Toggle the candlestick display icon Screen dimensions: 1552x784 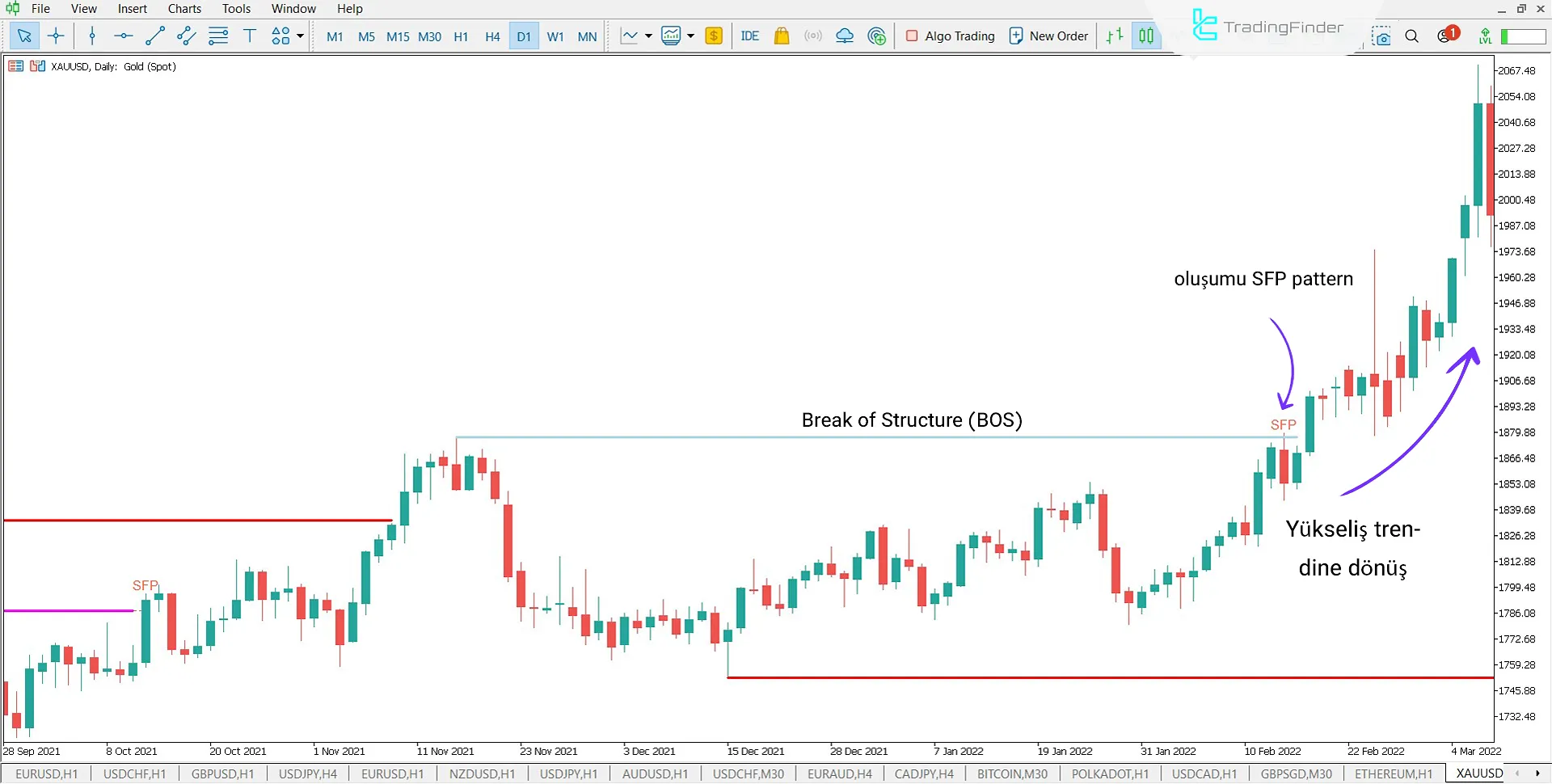click(1146, 36)
